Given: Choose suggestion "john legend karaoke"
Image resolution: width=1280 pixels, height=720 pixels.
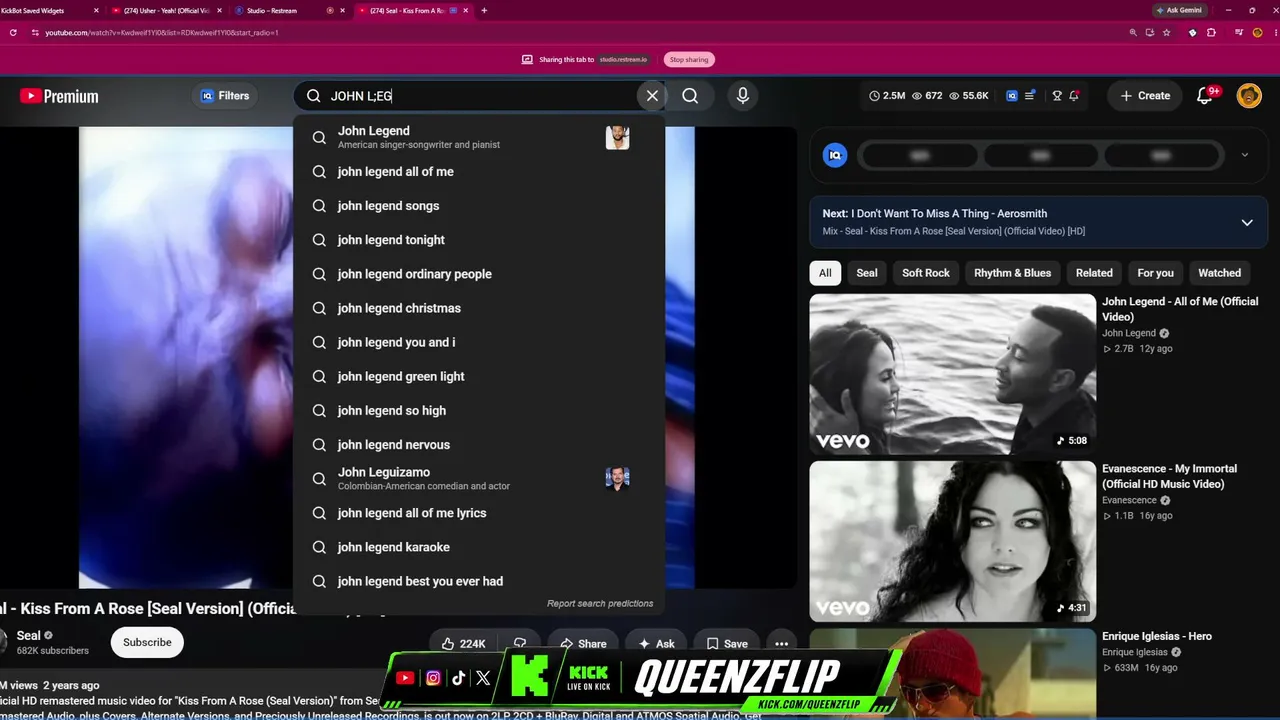Looking at the screenshot, I should 479,547.
